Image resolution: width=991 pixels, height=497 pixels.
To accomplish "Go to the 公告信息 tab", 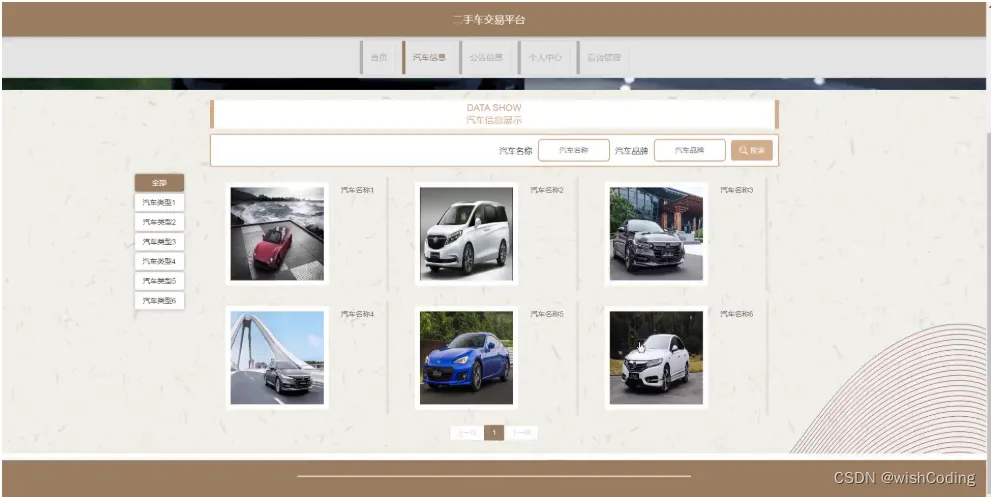I will [x=485, y=58].
